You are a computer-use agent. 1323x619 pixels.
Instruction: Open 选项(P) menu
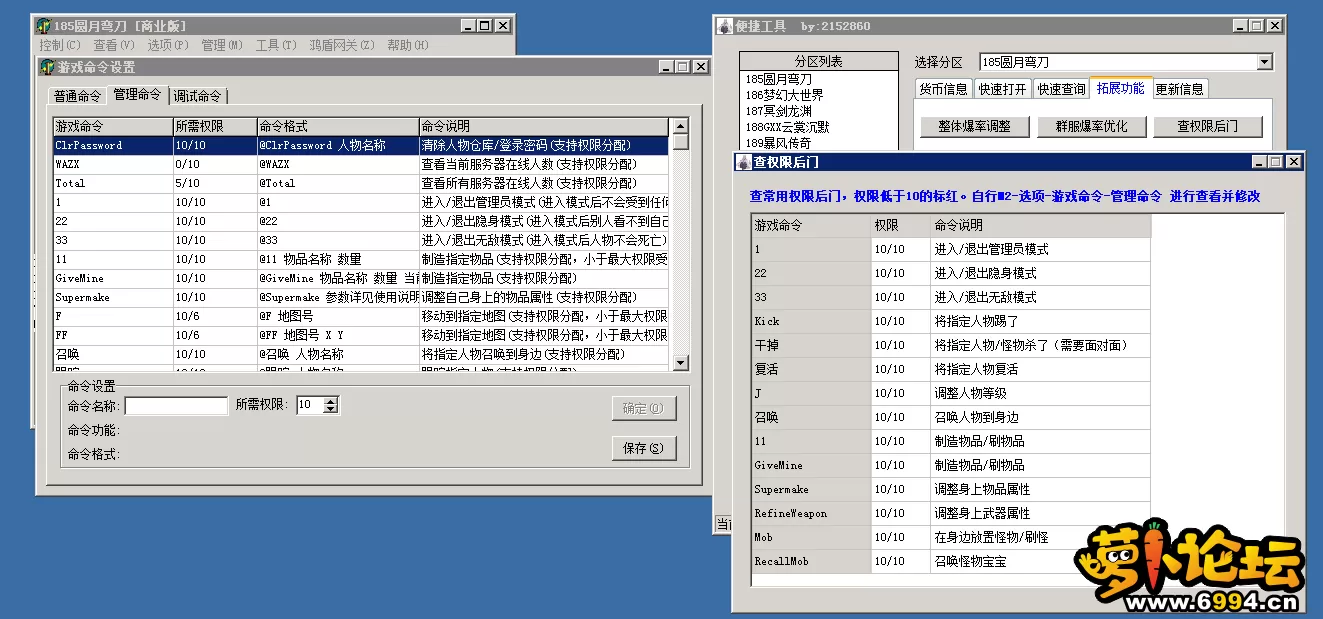(167, 45)
